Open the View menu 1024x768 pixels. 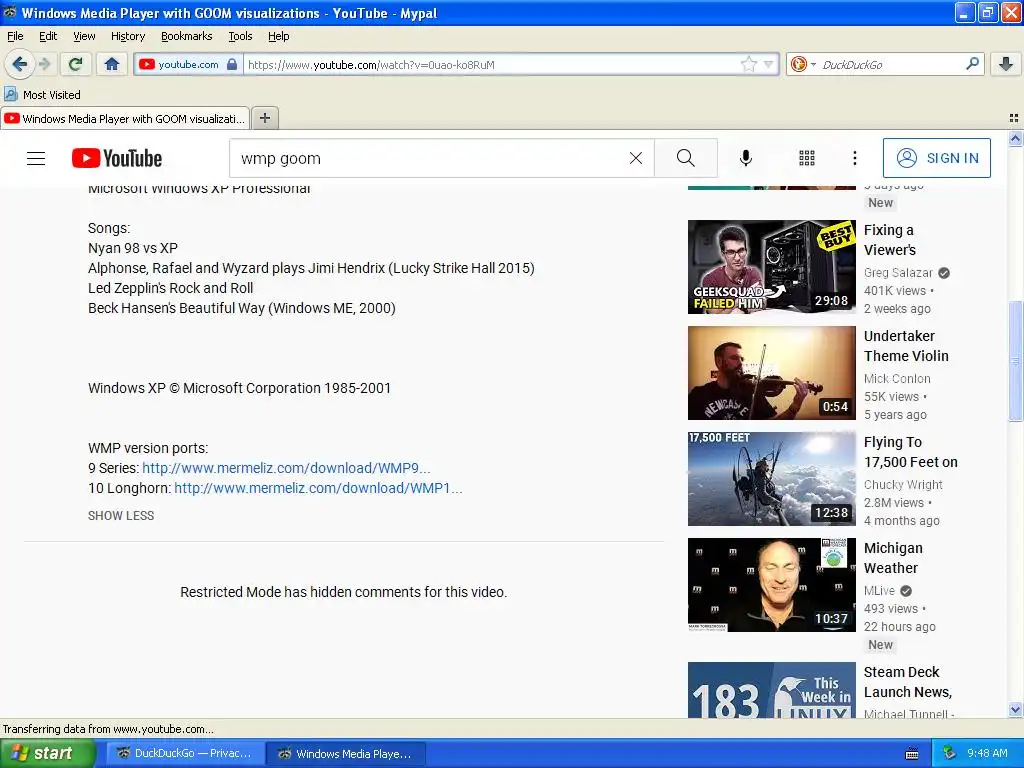[x=84, y=36]
